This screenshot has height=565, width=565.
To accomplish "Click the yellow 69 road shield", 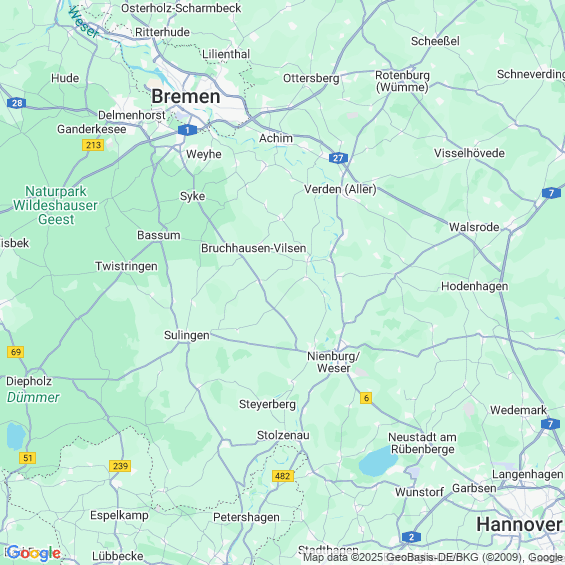I will pos(15,352).
